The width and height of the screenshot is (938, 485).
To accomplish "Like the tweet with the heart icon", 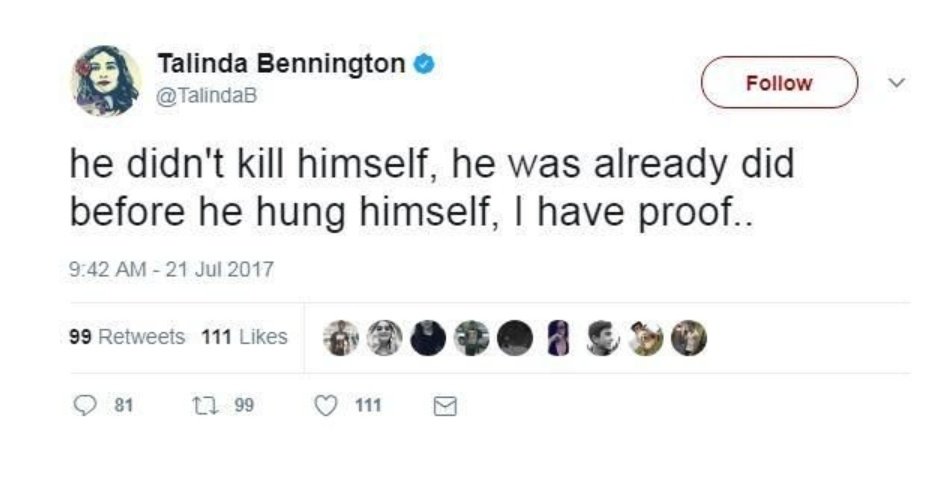I will [x=325, y=406].
